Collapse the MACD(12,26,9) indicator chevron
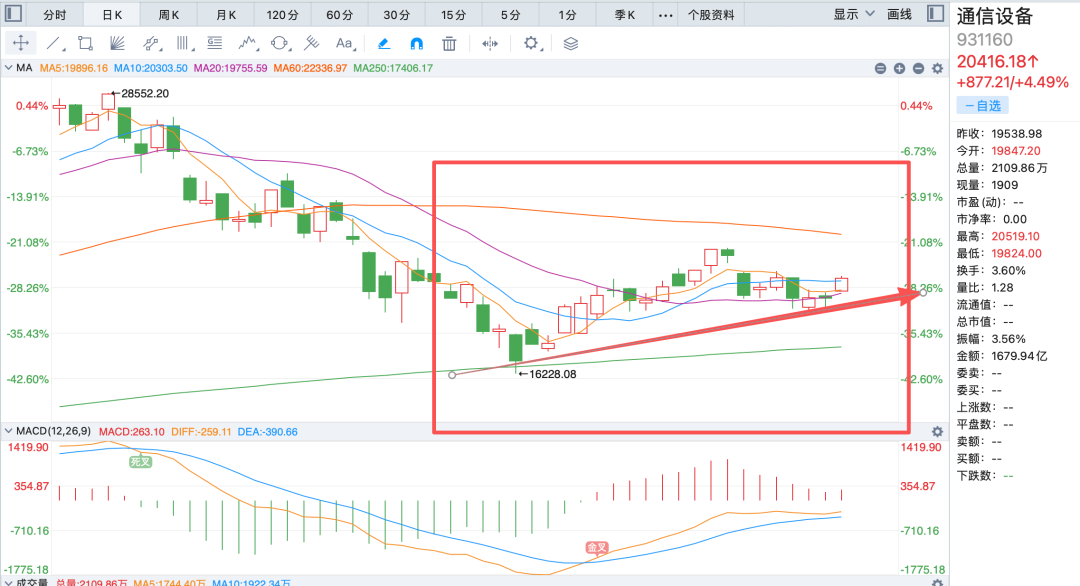Viewport: 1080px width, 586px height. click(8, 431)
